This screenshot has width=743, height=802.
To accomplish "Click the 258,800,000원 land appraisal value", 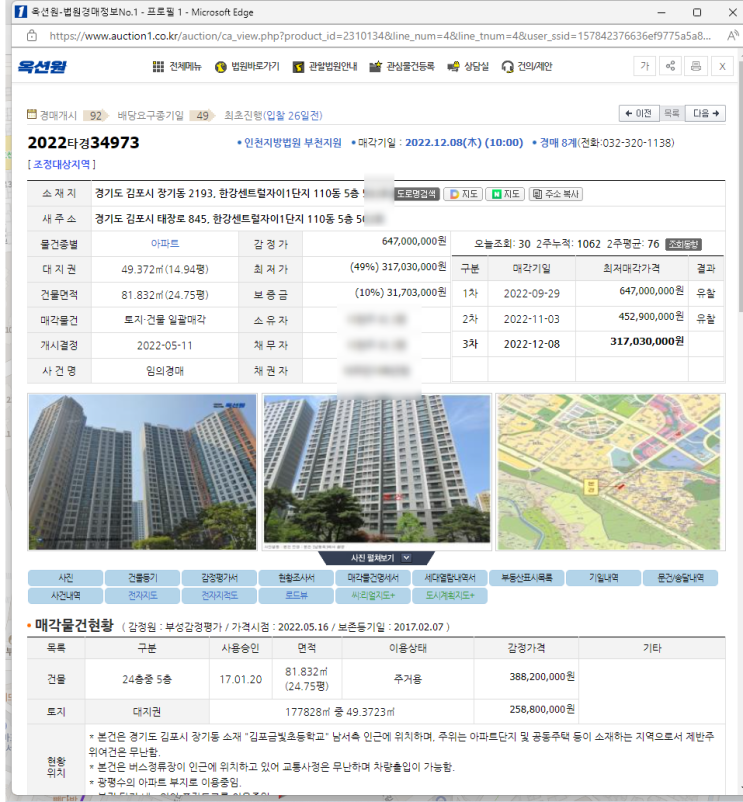I will [x=542, y=709].
